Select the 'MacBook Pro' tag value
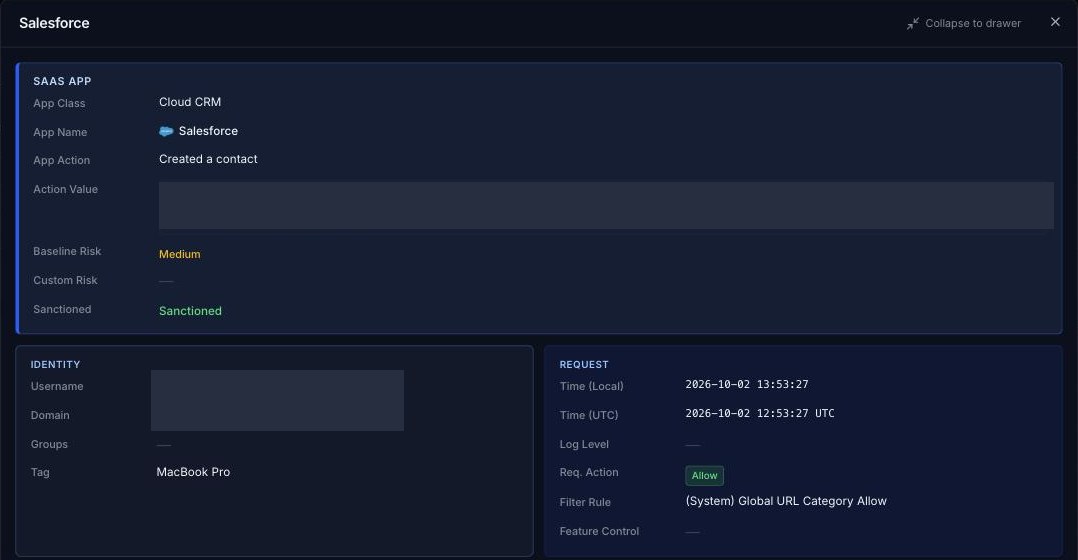This screenshot has width=1078, height=560. click(193, 472)
